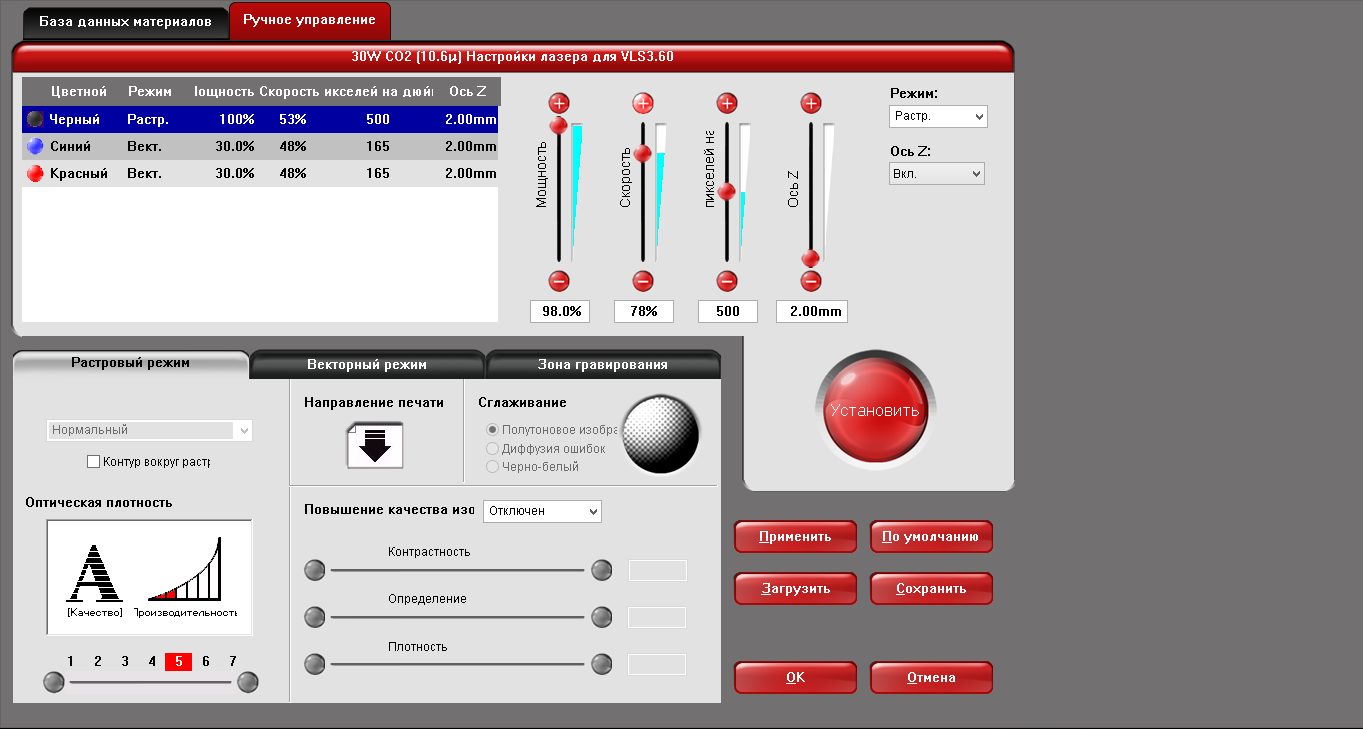This screenshot has width=1363, height=729.
Task: Select the Ручное управление tab
Action: coord(310,21)
